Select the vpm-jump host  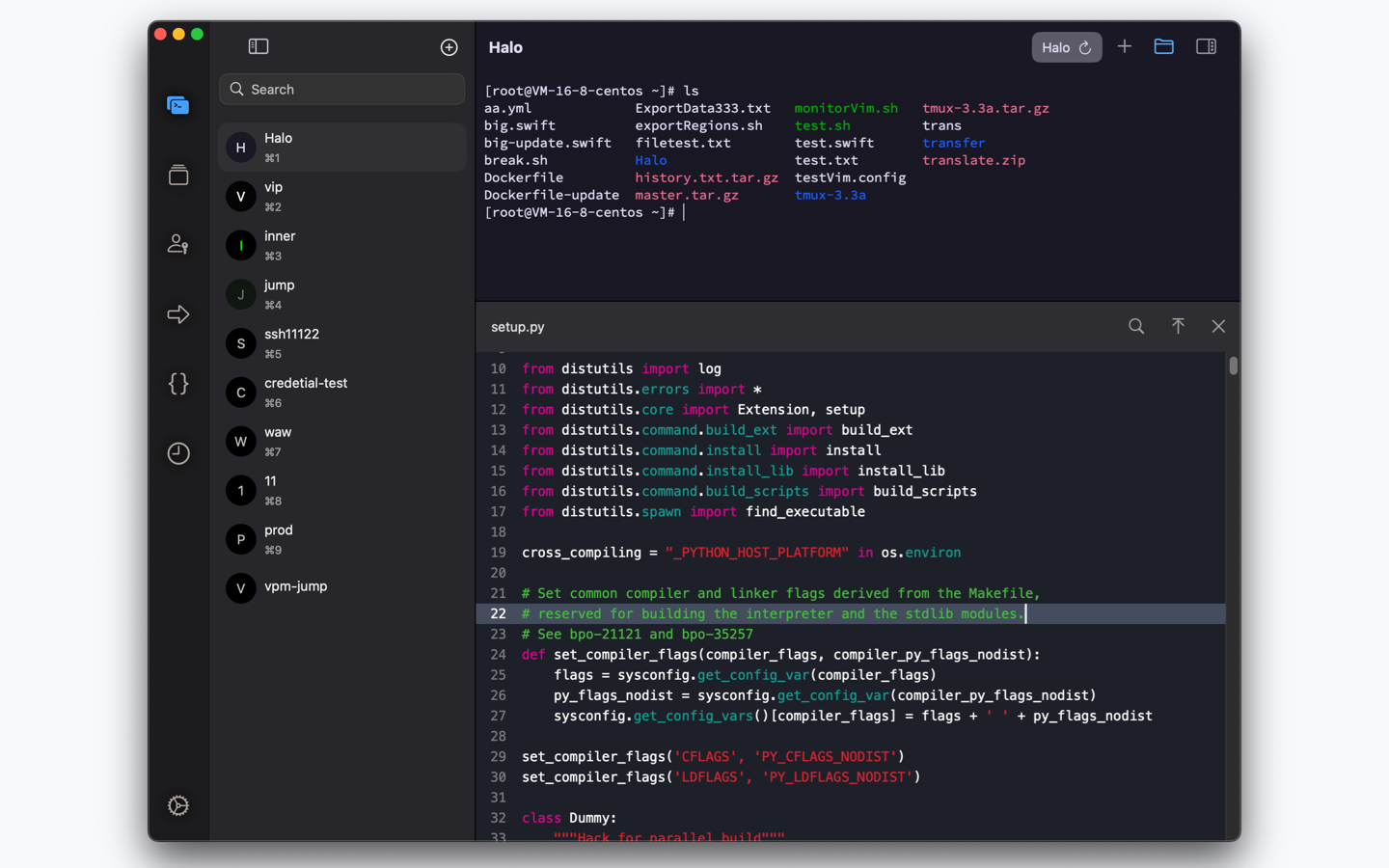point(341,587)
